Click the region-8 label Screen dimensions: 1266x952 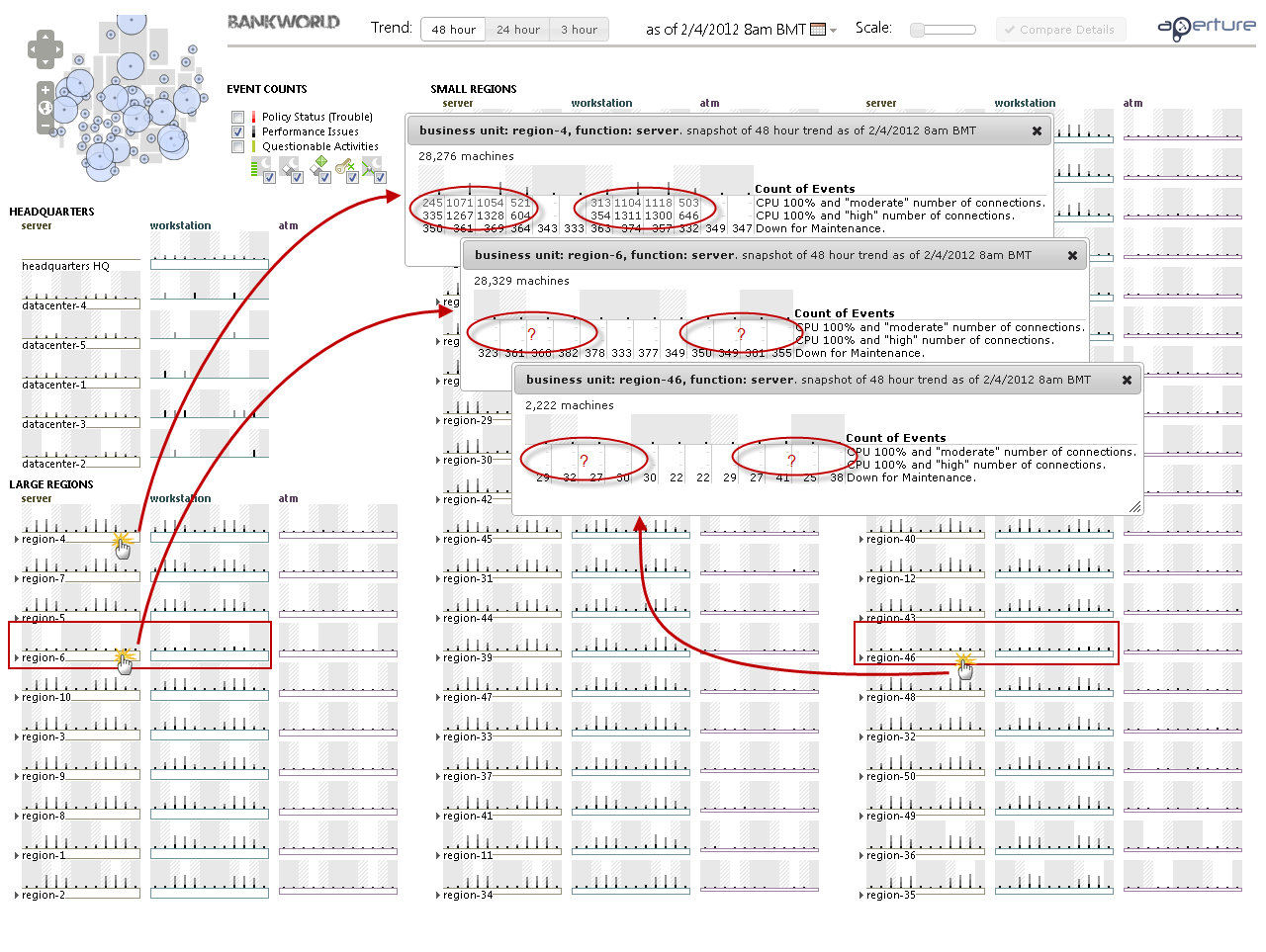44,817
